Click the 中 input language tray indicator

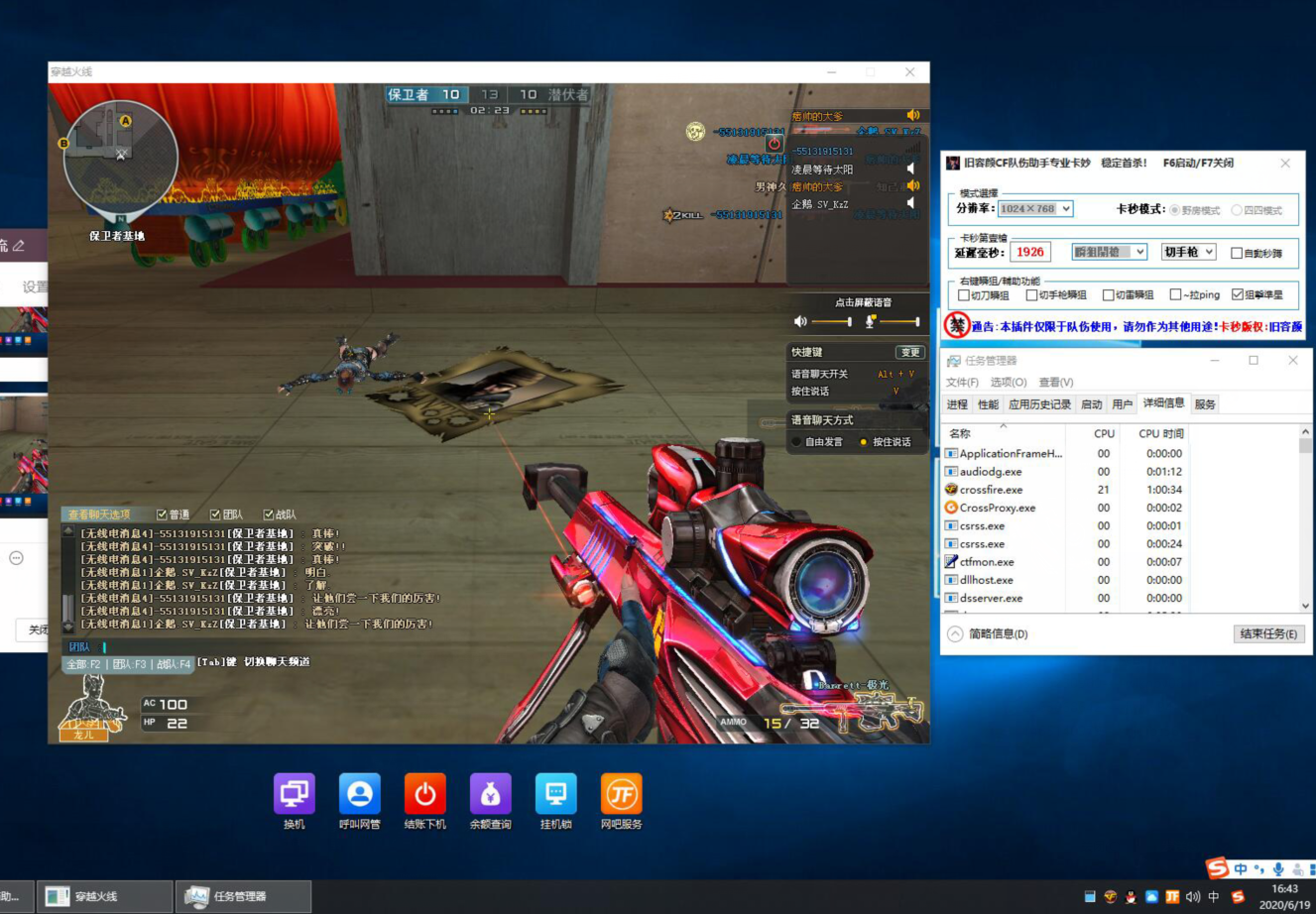(1214, 896)
